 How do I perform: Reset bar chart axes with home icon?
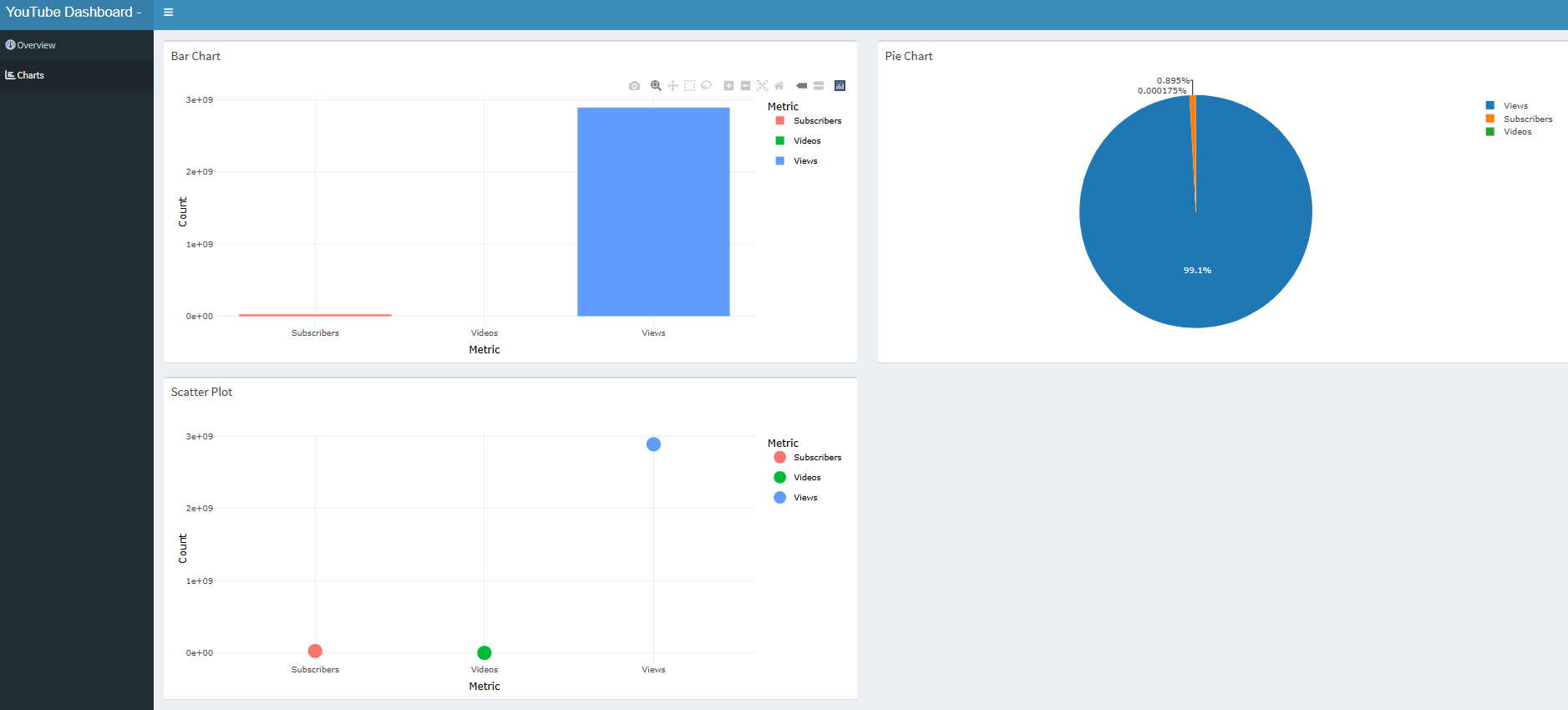pyautogui.click(x=779, y=85)
